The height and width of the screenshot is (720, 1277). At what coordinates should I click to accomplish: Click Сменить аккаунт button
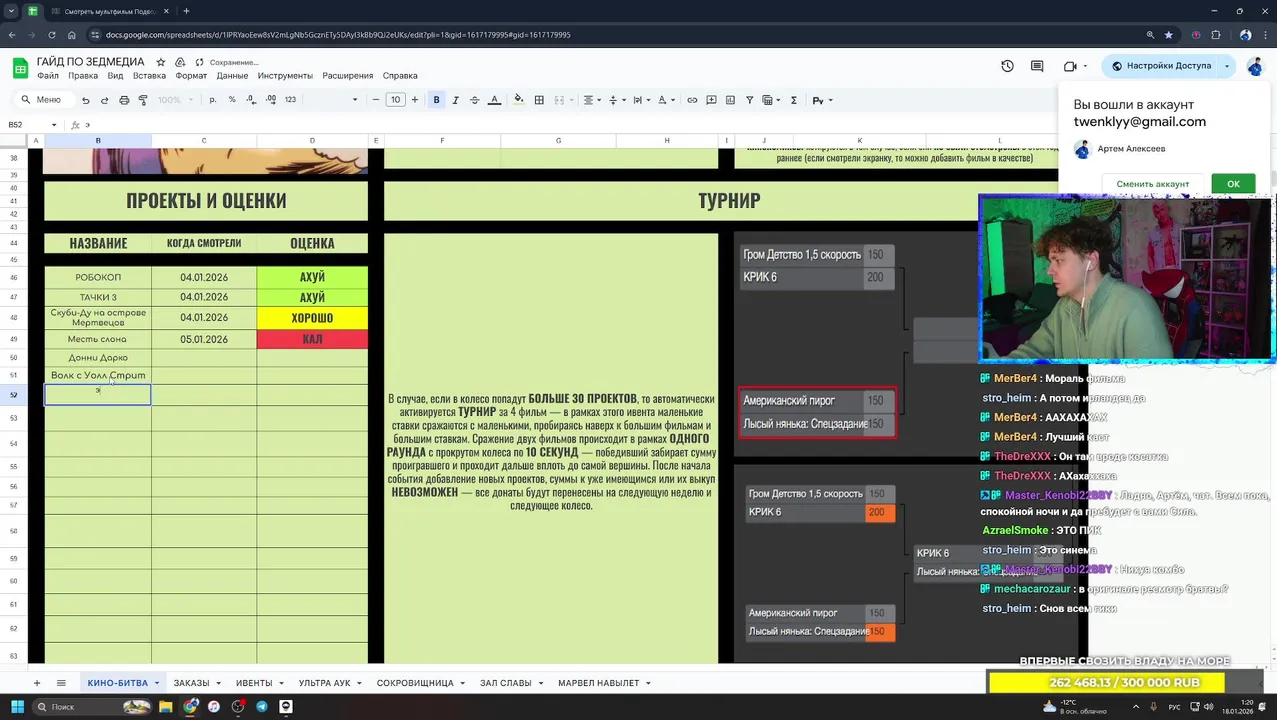coord(1152,184)
